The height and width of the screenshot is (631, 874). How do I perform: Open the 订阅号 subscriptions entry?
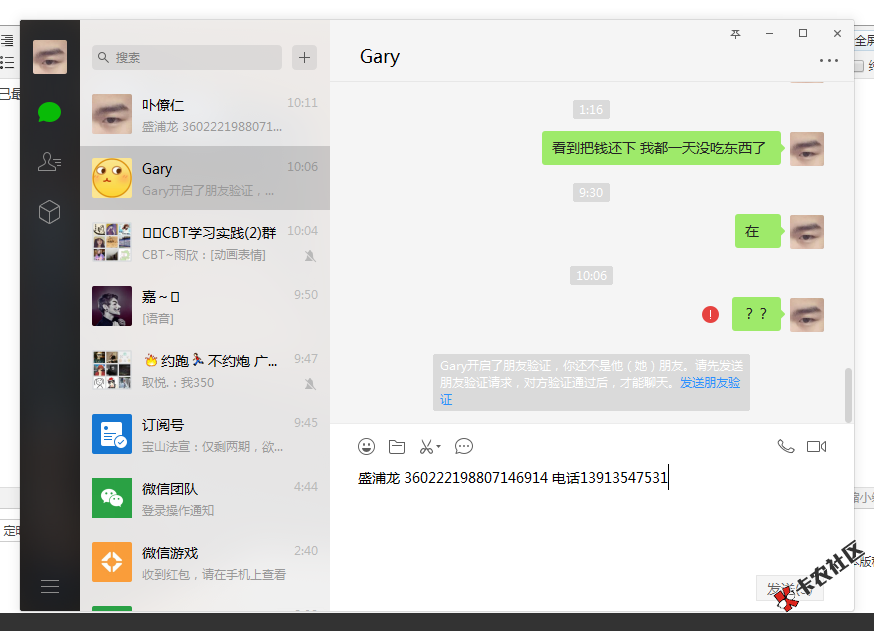point(205,434)
